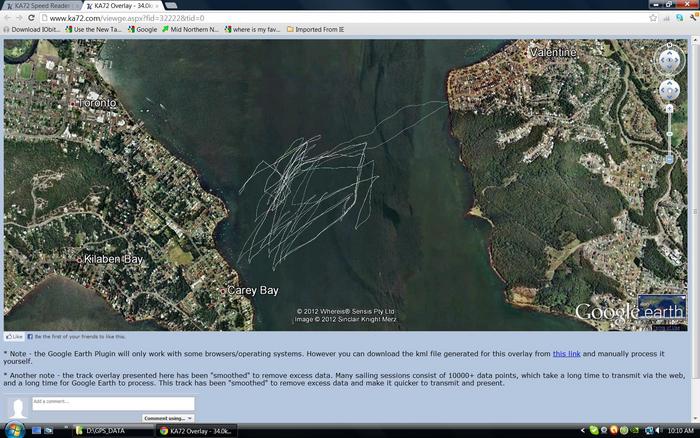Viewport: 700px width, 438px height.
Task: Click the Facebook Like button
Action: pos(14,337)
